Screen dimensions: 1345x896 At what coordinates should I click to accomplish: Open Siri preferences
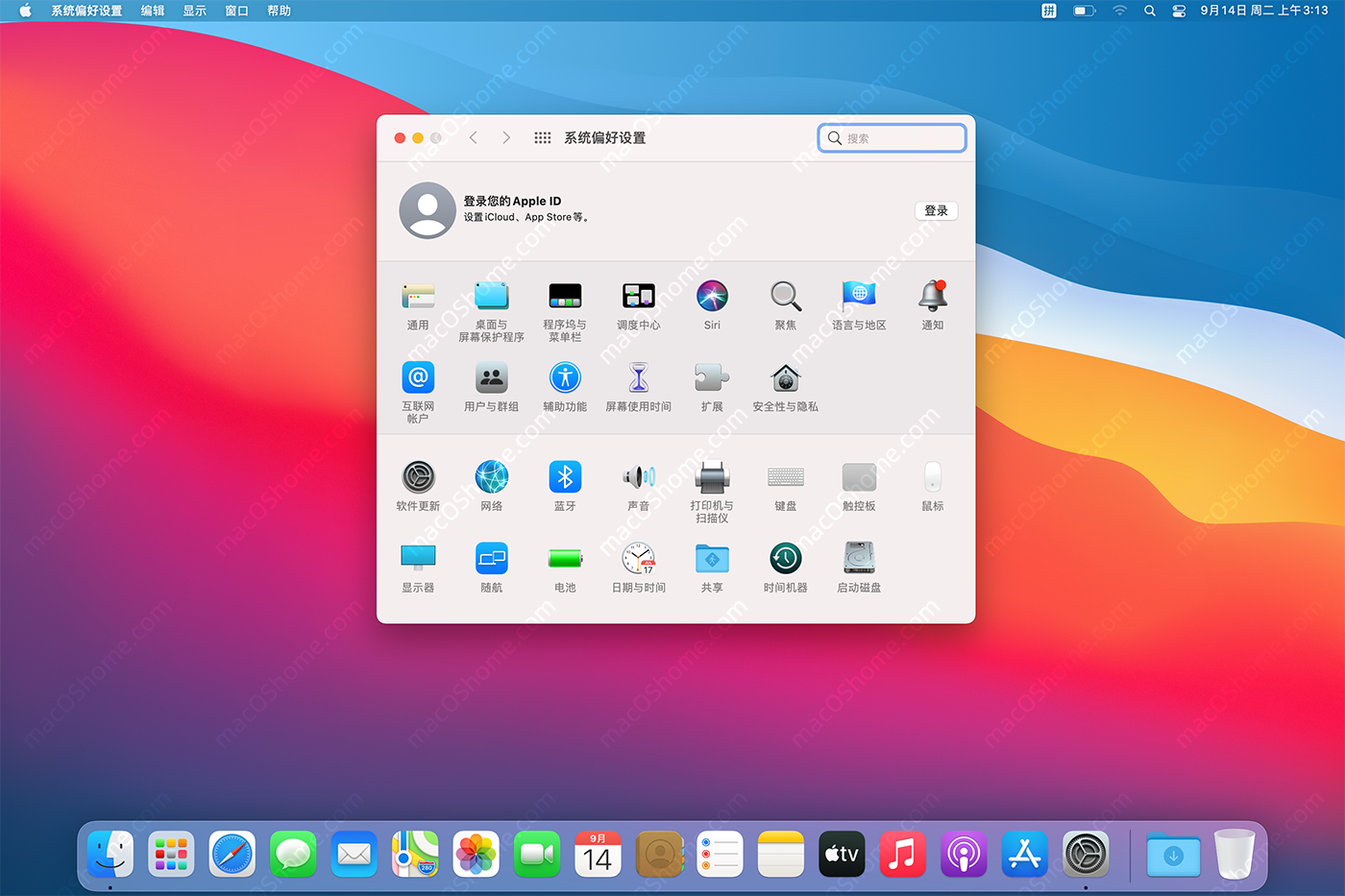(712, 296)
